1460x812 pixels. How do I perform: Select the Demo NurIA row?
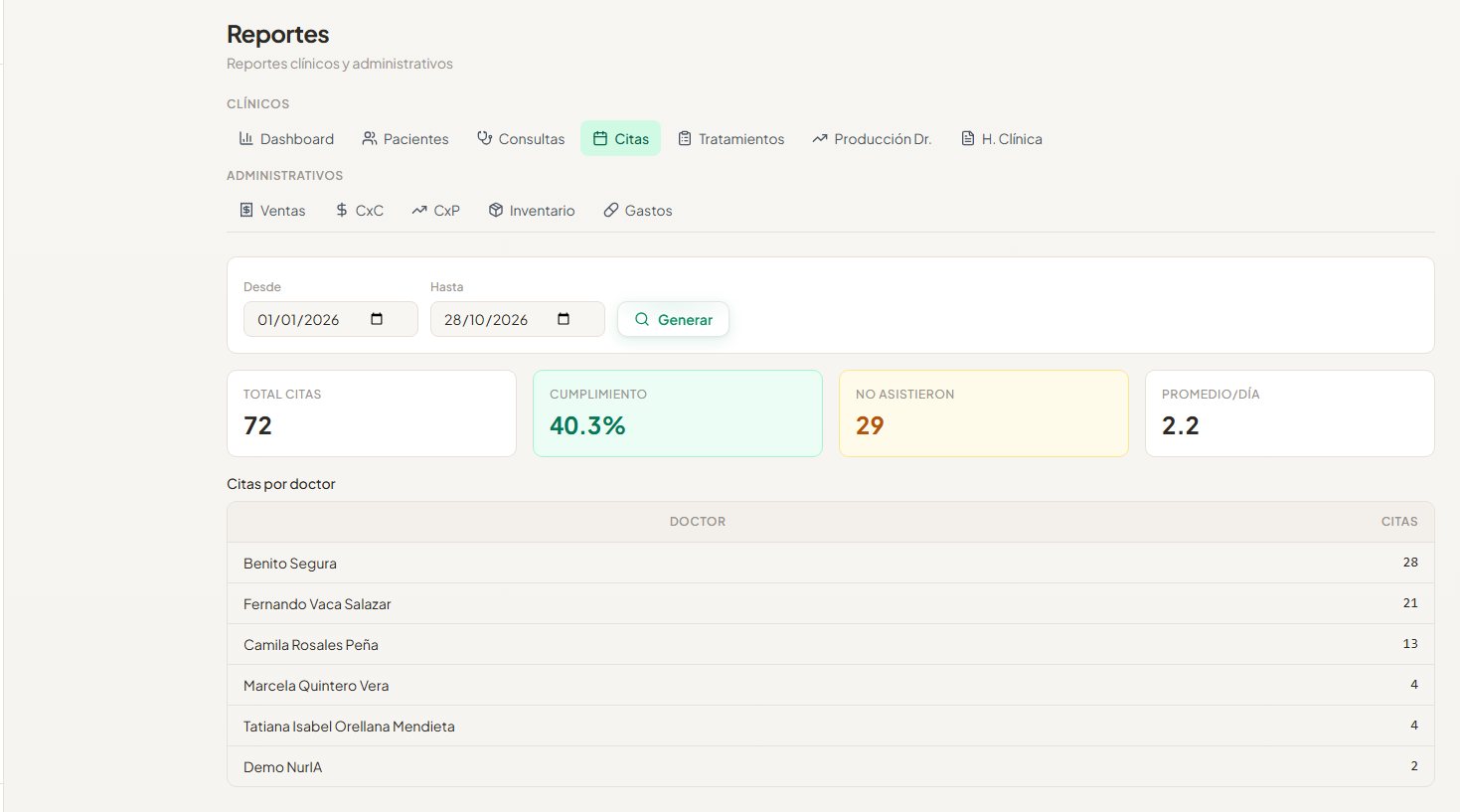click(x=831, y=766)
